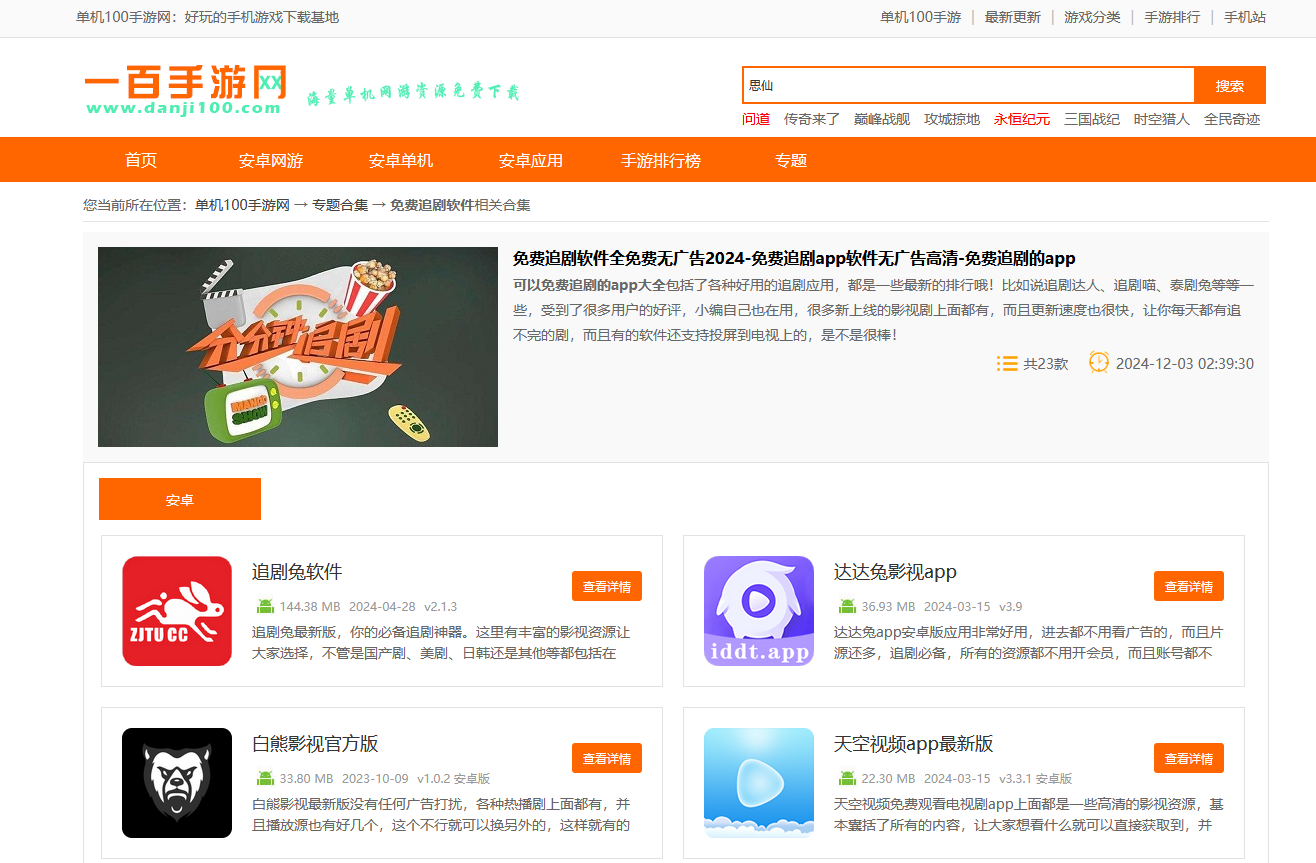Click the hot search term 全民奇迹

[x=1232, y=119]
